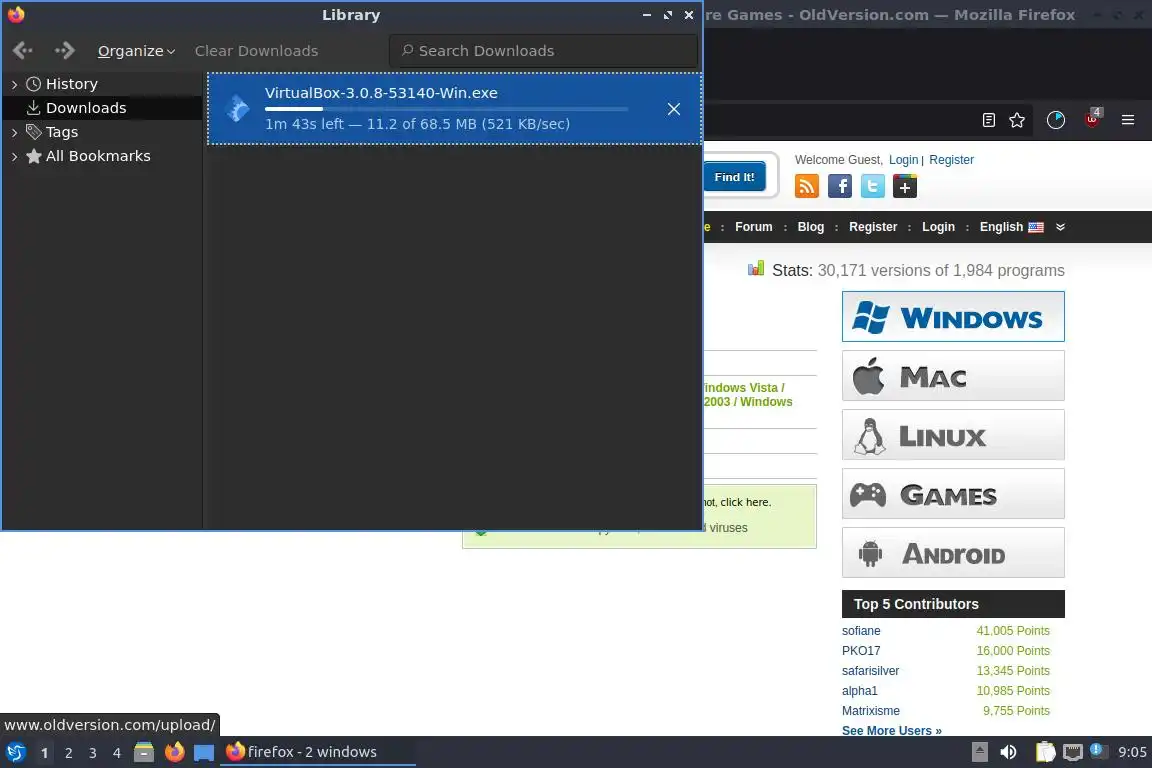1152x768 pixels.
Task: Select History in the sidebar
Action: click(x=71, y=84)
